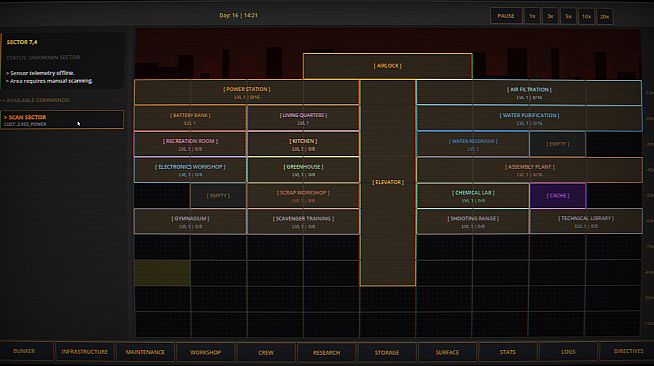Open the DIRECTIVES tab

point(627,351)
